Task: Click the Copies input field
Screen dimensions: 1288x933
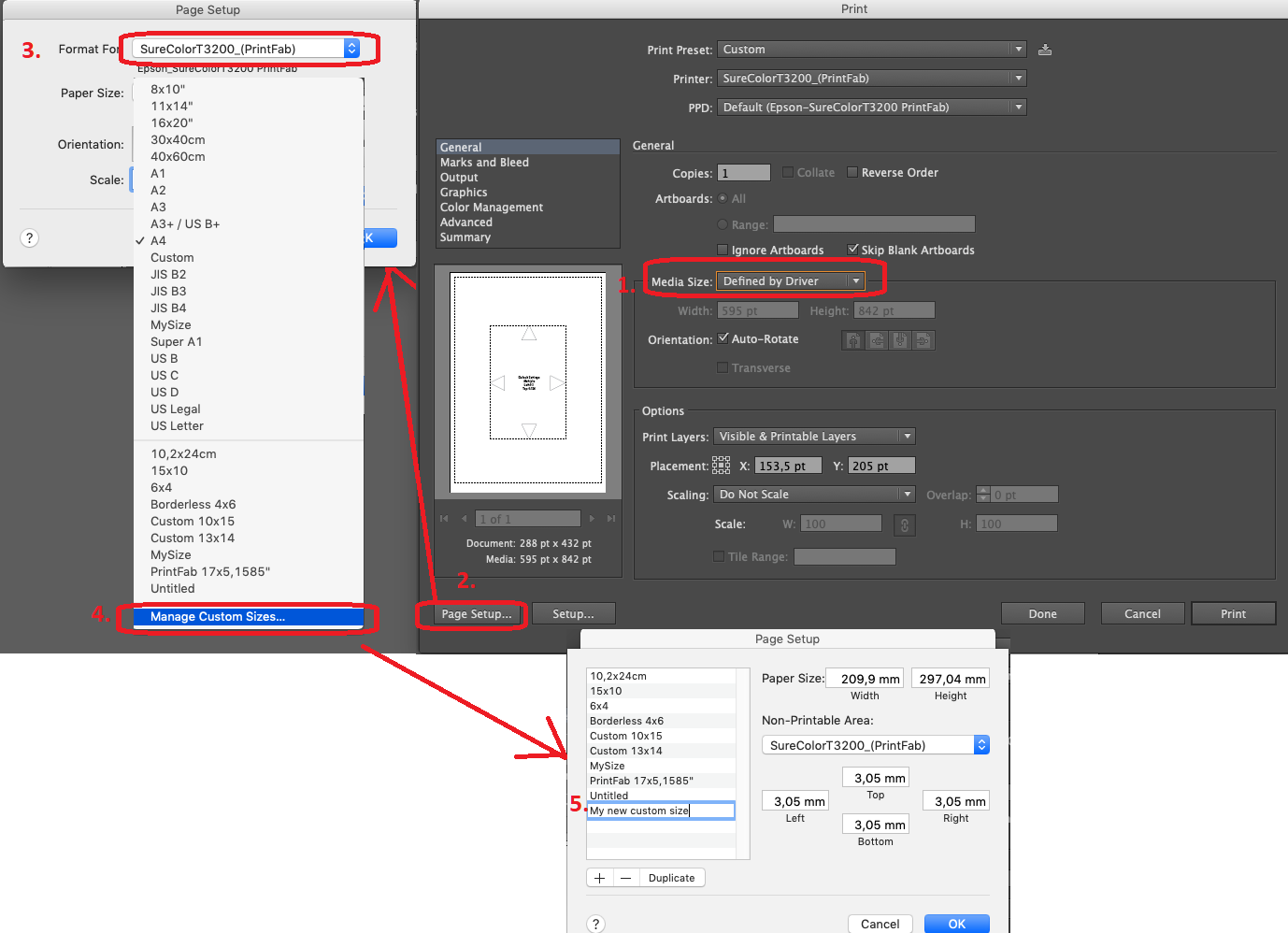Action: click(744, 173)
